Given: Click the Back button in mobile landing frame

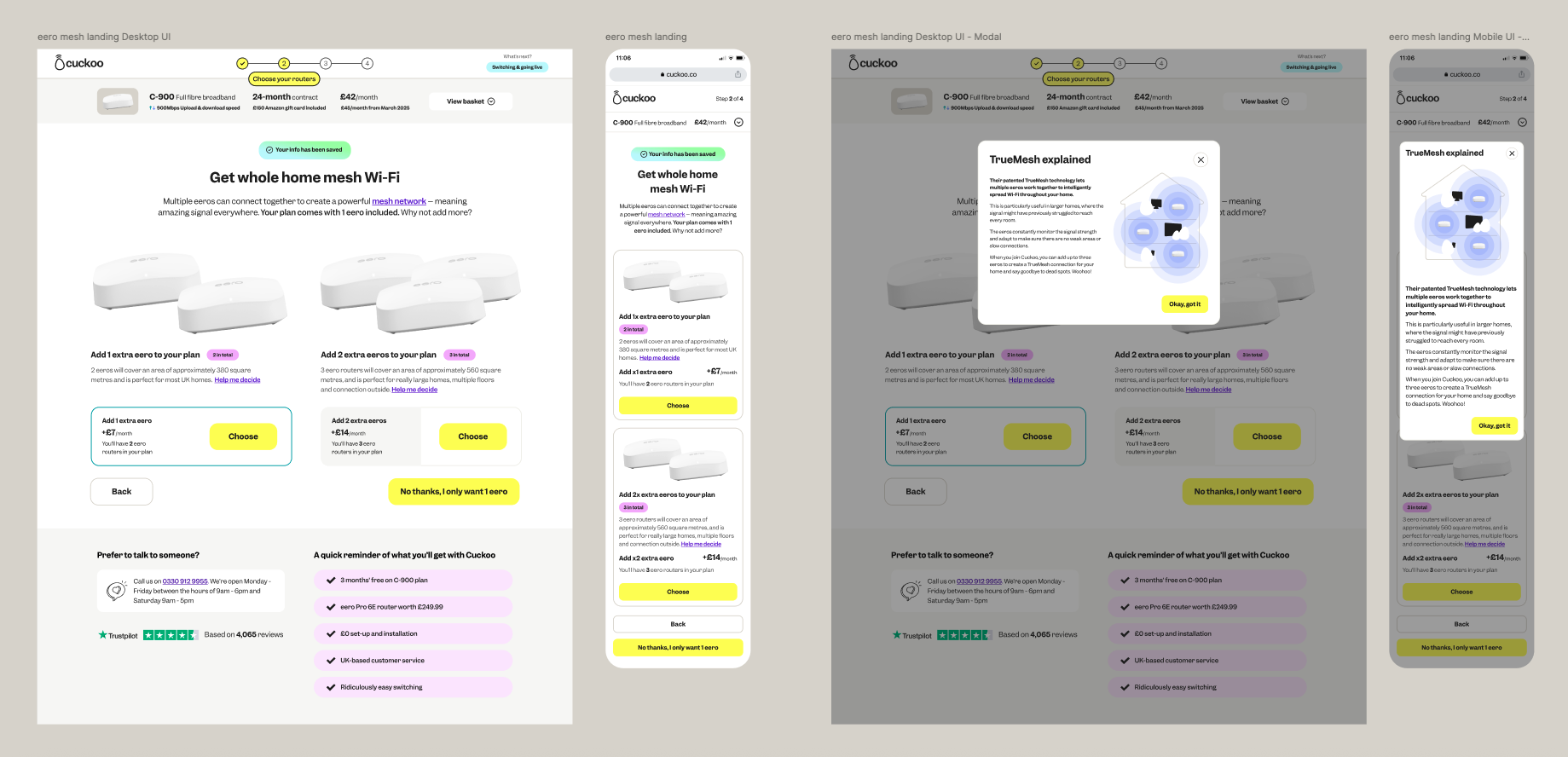Looking at the screenshot, I should click(678, 624).
